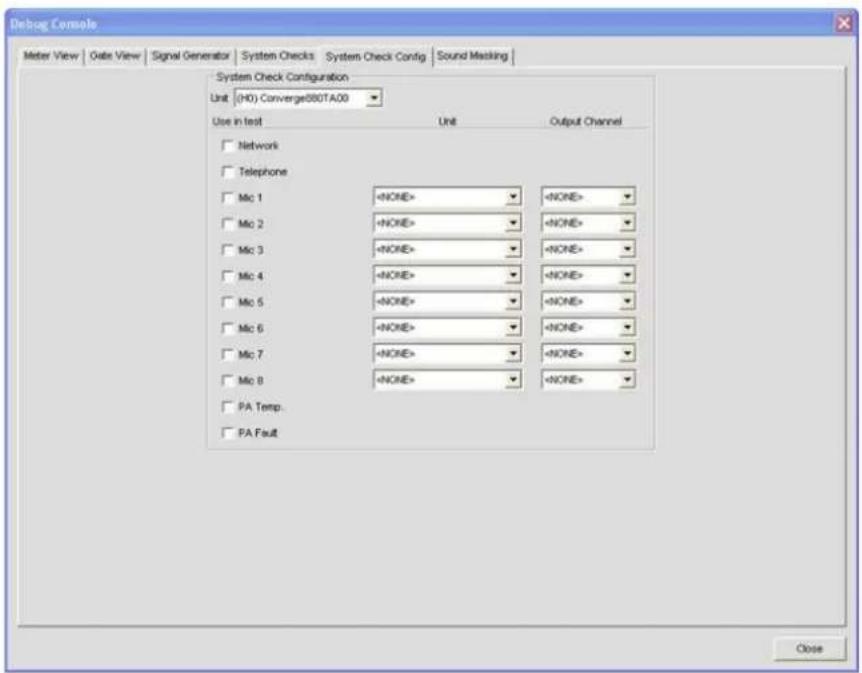
Task: Enable Mic 3 for the test
Action: point(227,250)
